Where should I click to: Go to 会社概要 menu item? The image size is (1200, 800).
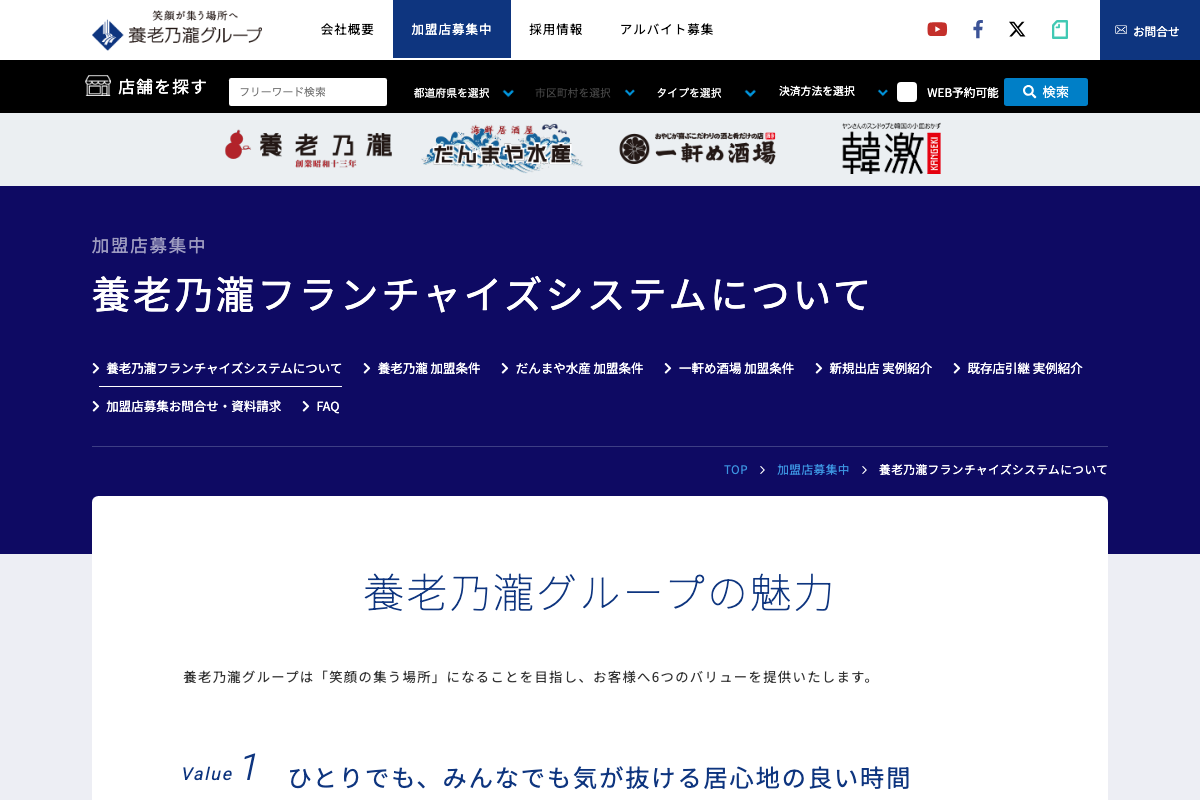pyautogui.click(x=347, y=29)
